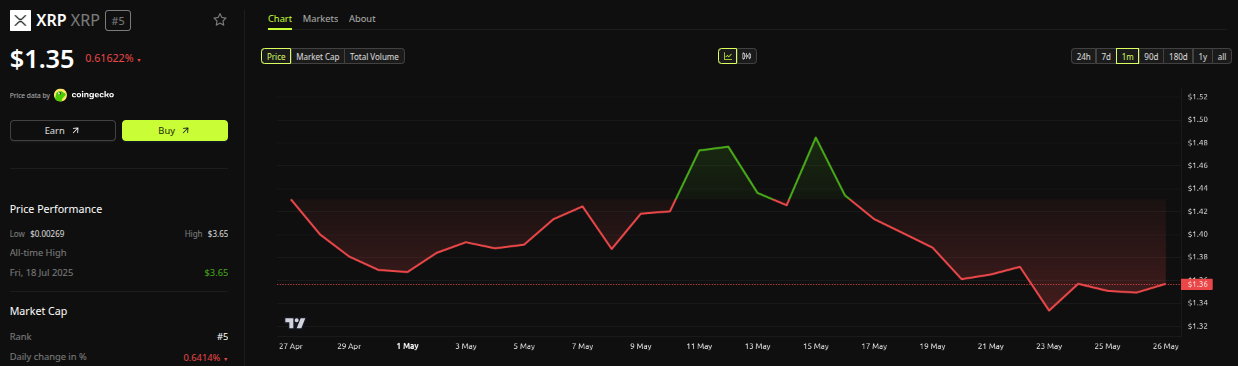Screen dimensions: 1238x366
Task: Click the CoinGecko logo icon
Action: click(x=61, y=95)
